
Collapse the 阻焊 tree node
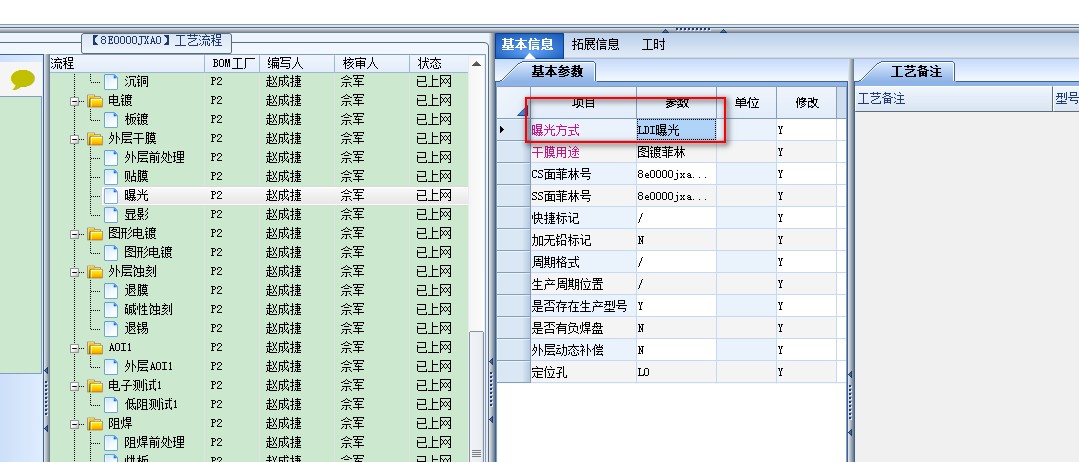(x=74, y=423)
